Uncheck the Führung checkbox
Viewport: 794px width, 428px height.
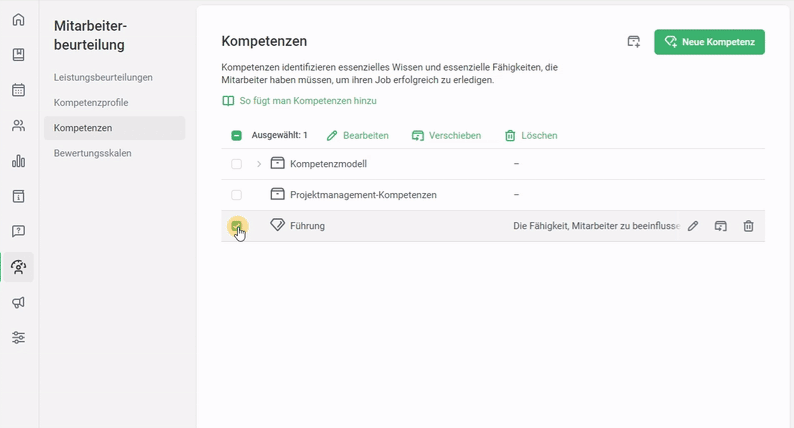[236, 226]
